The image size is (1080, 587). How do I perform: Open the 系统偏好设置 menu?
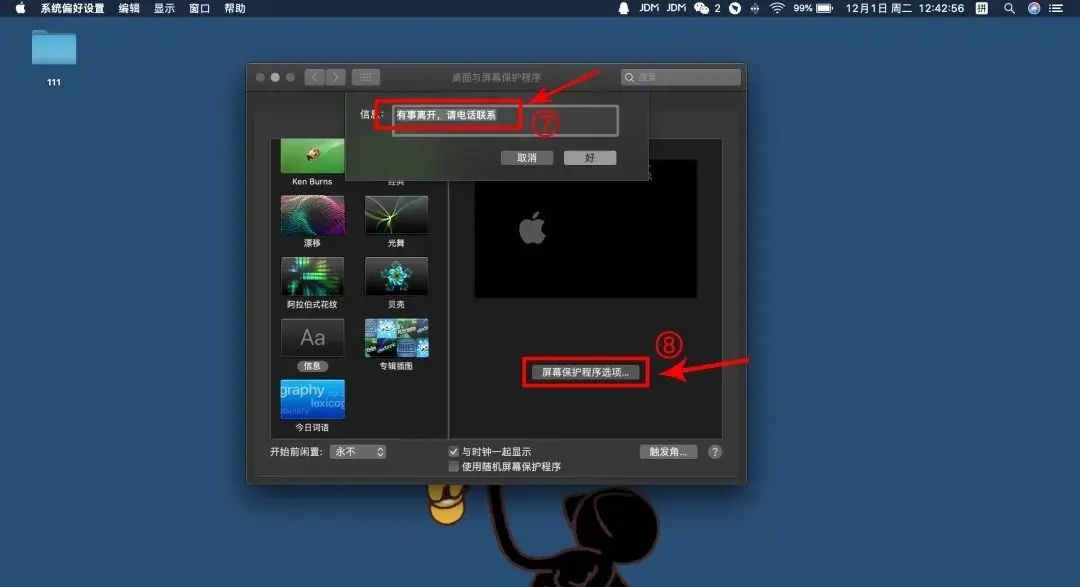point(72,8)
